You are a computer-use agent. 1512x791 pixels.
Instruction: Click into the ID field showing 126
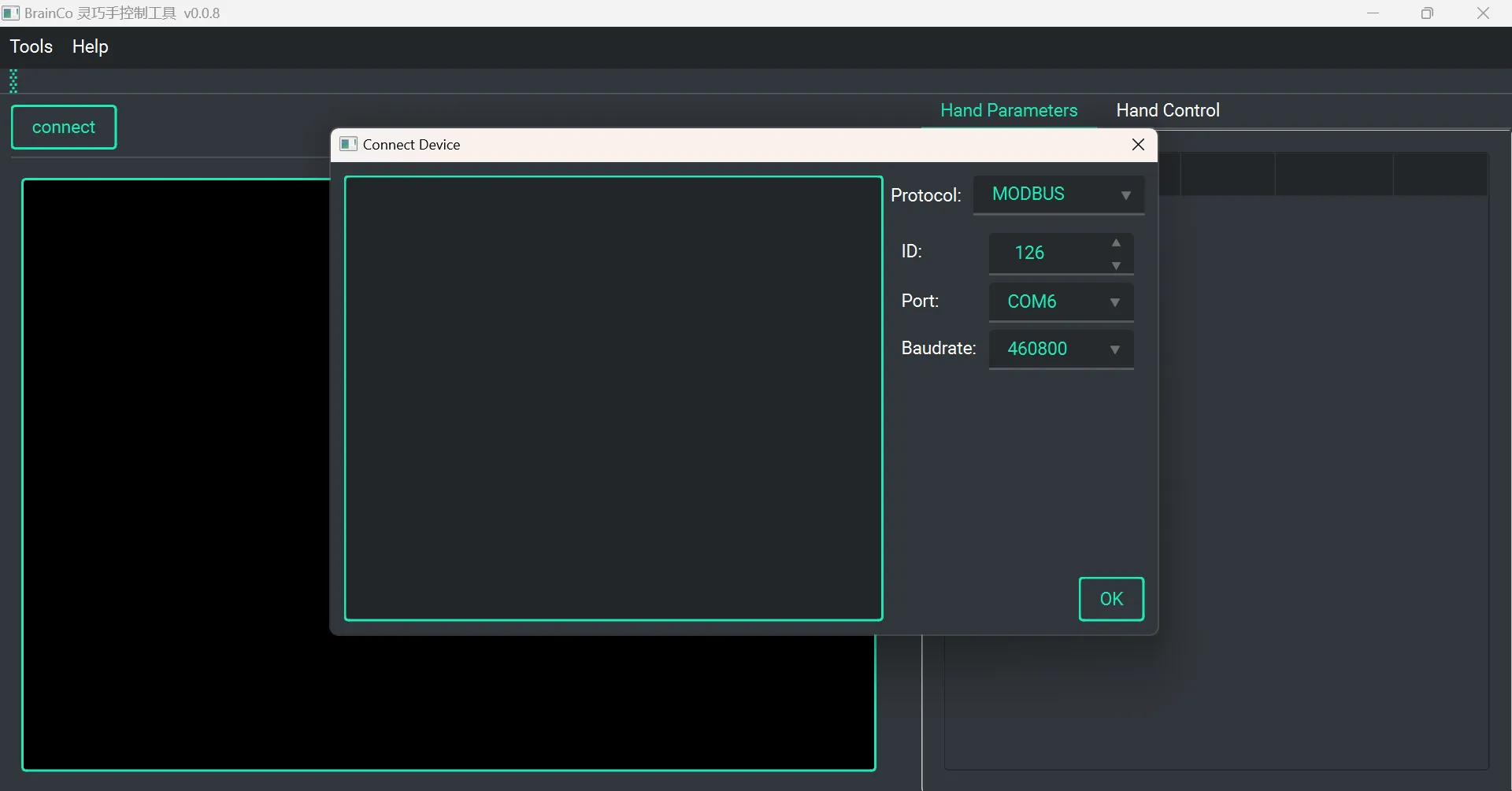[1039, 253]
